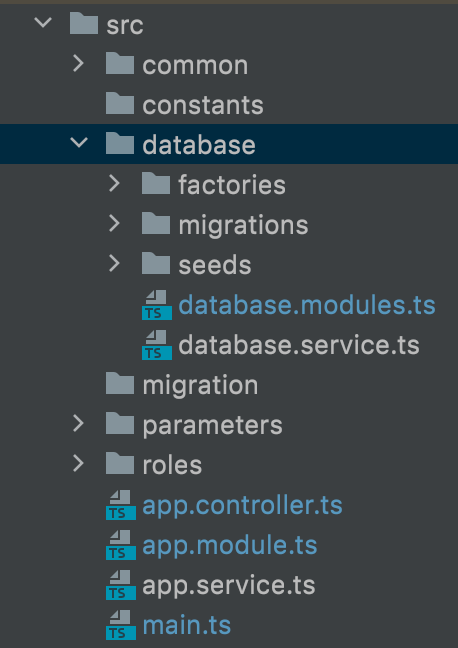Screen dimensions: 458x648
Task: Select the database.service.ts file name
Action: point(299,345)
